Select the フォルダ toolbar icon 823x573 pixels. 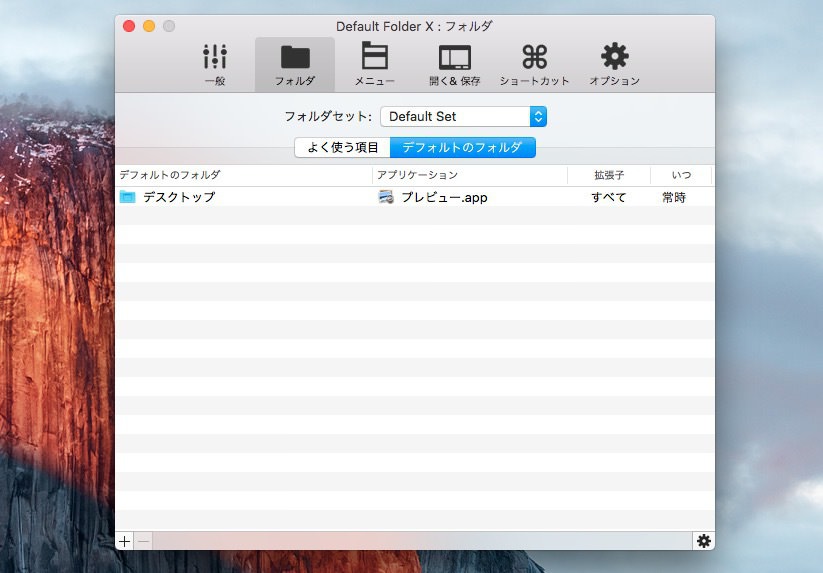coord(295,64)
